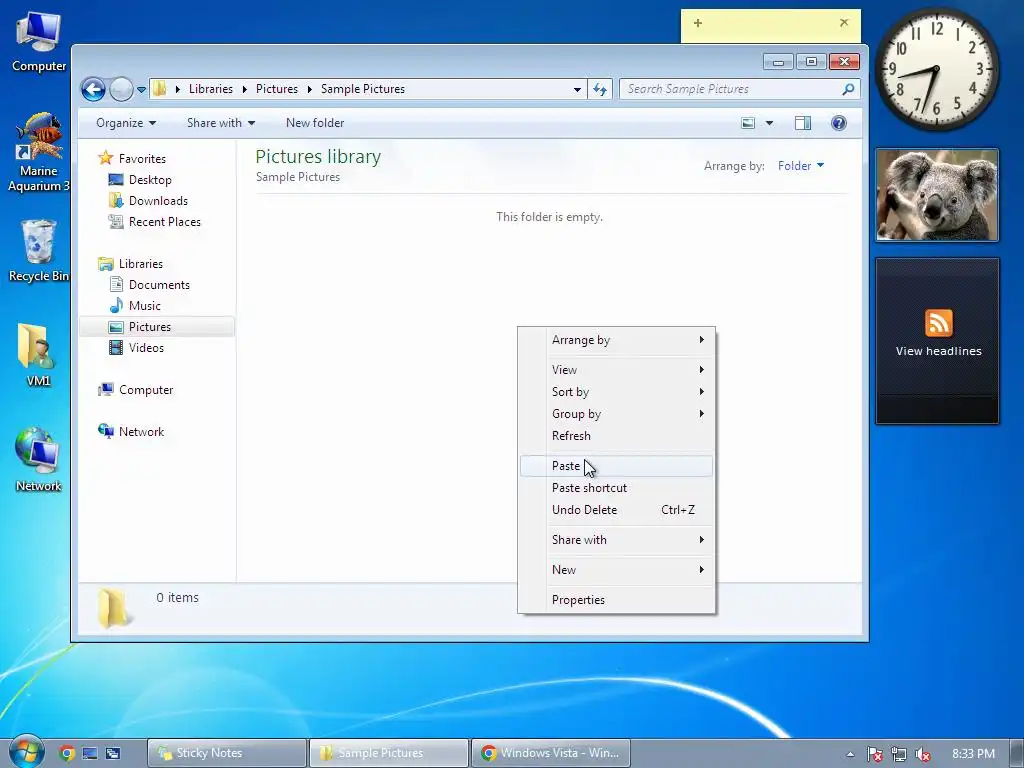Viewport: 1024px width, 768px height.
Task: Open View submenu in context menu
Action: pos(616,370)
